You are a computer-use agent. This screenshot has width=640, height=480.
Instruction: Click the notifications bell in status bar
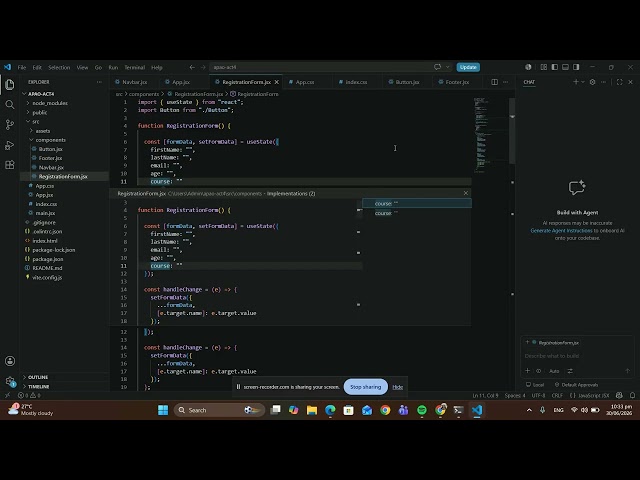[632, 395]
